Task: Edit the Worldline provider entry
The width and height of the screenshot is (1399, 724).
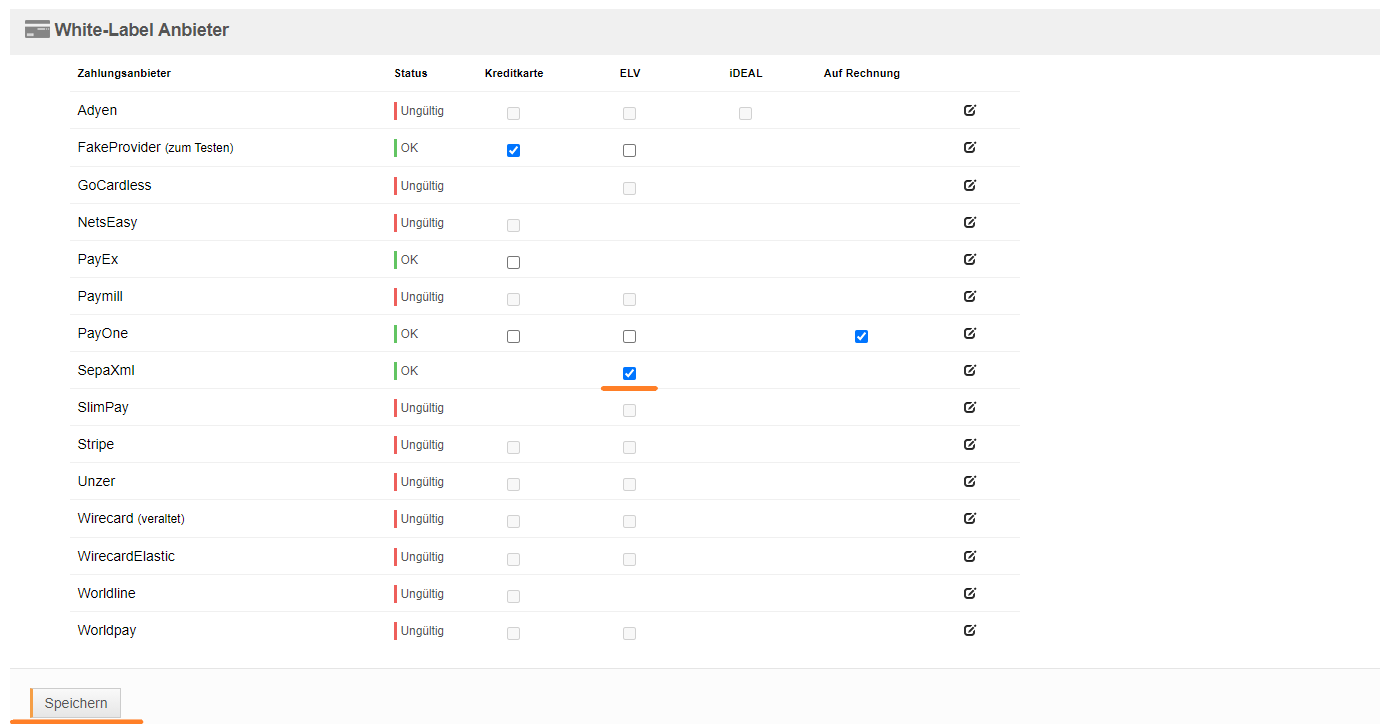Action: pos(969,593)
